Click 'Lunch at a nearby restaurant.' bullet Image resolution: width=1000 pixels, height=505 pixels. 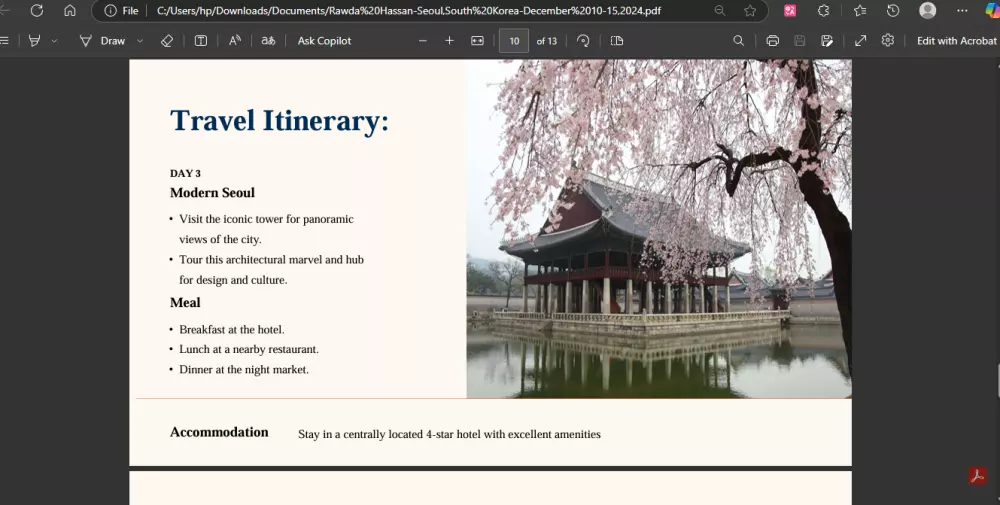click(249, 349)
